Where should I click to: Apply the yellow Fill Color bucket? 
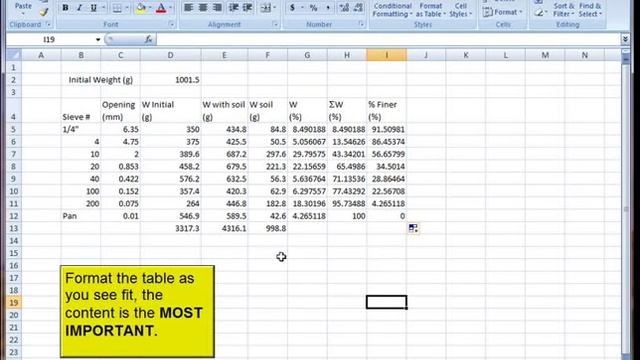pos(141,8)
